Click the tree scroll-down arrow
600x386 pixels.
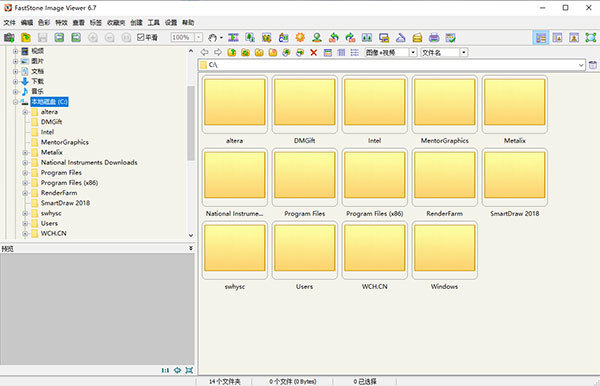click(x=191, y=236)
